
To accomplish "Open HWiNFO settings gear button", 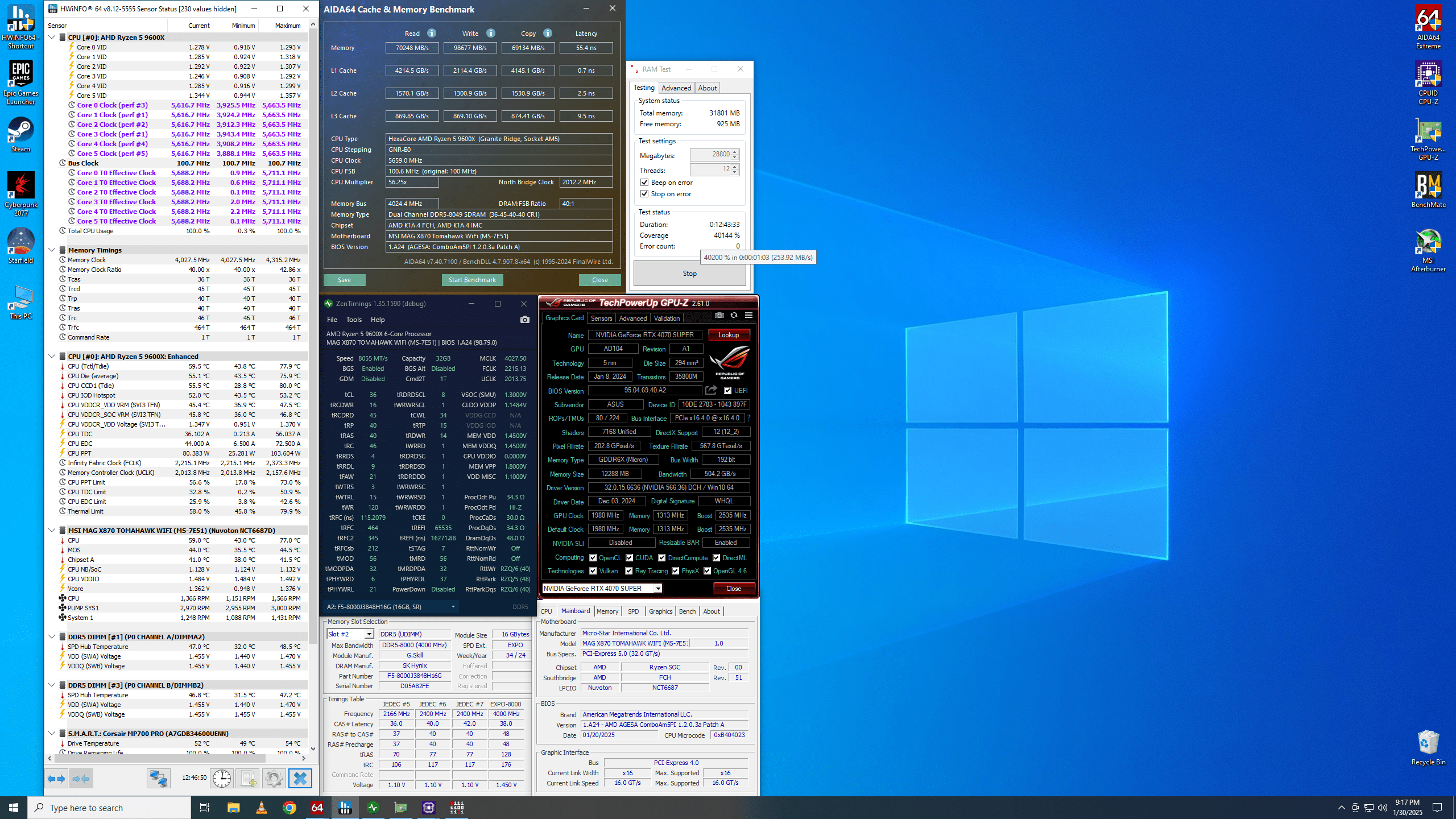I will [274, 778].
